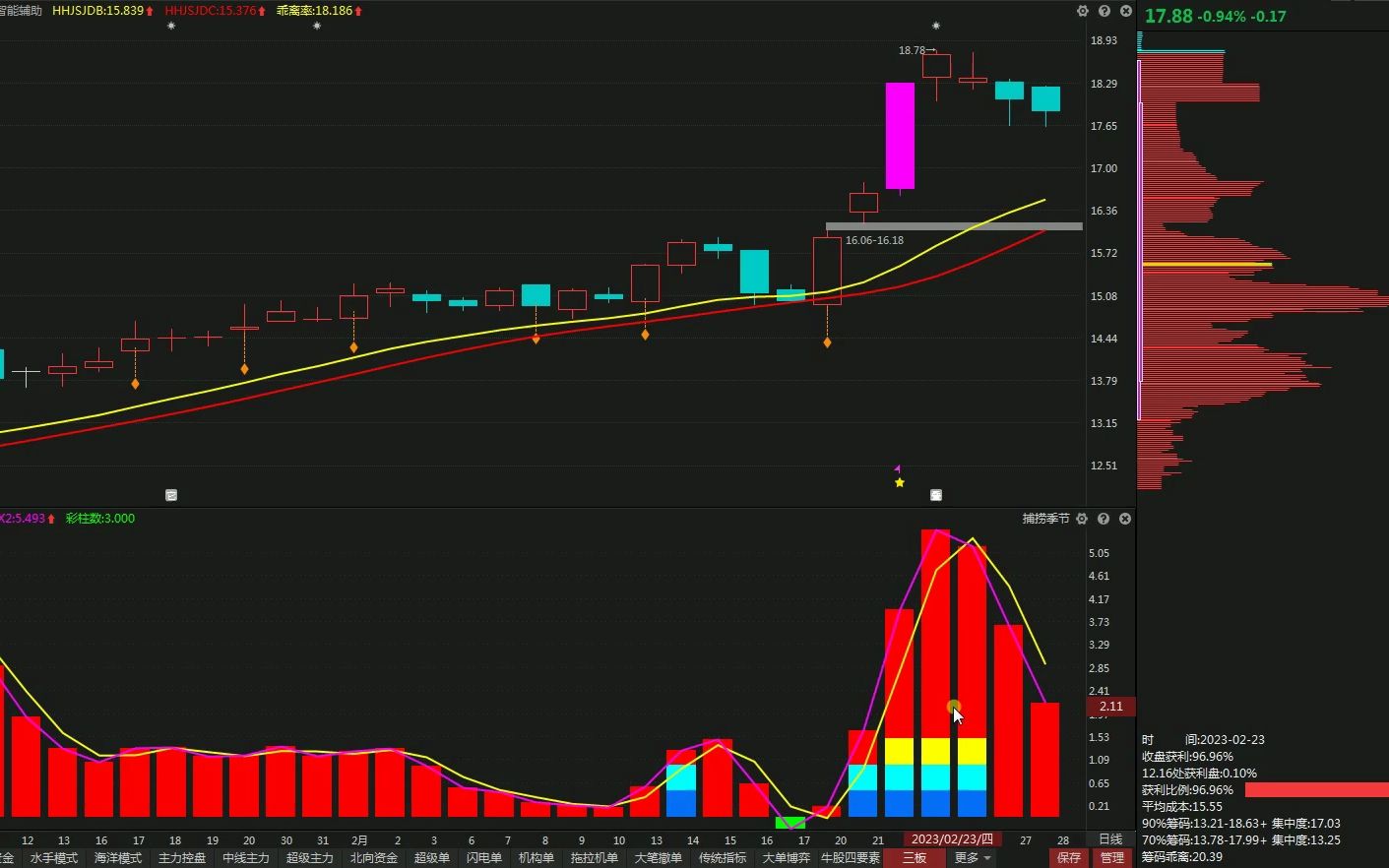
Task: Click the 彩柱数:3.000 value
Action: click(100, 519)
